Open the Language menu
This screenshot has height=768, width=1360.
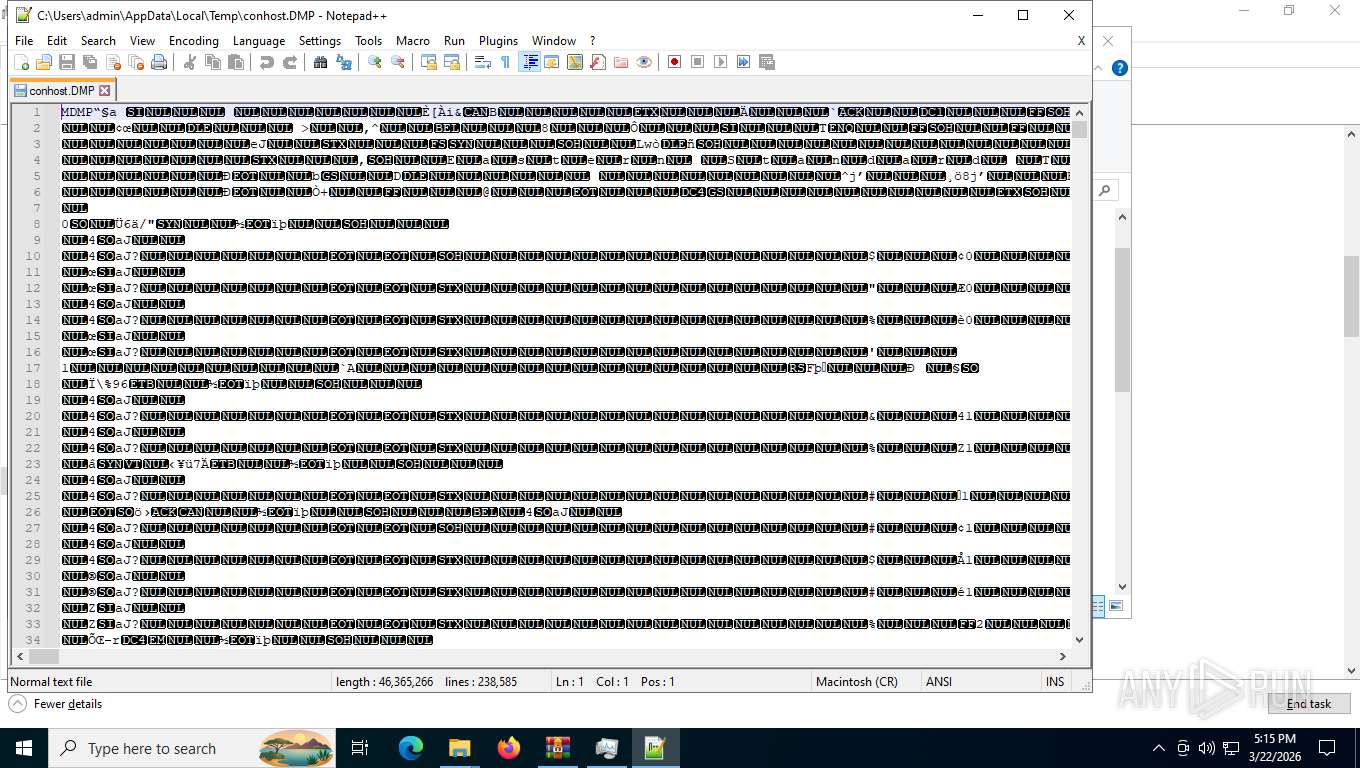point(259,41)
